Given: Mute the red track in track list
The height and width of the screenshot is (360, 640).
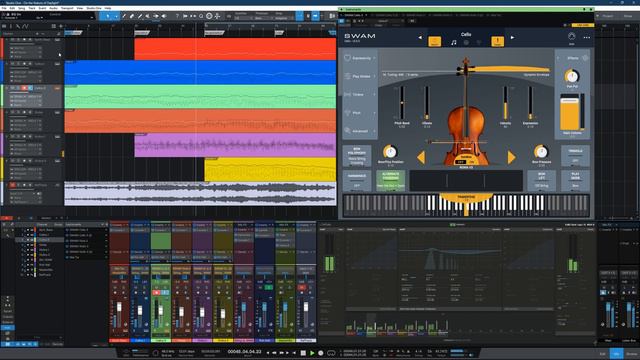Looking at the screenshot, I should click(13, 40).
